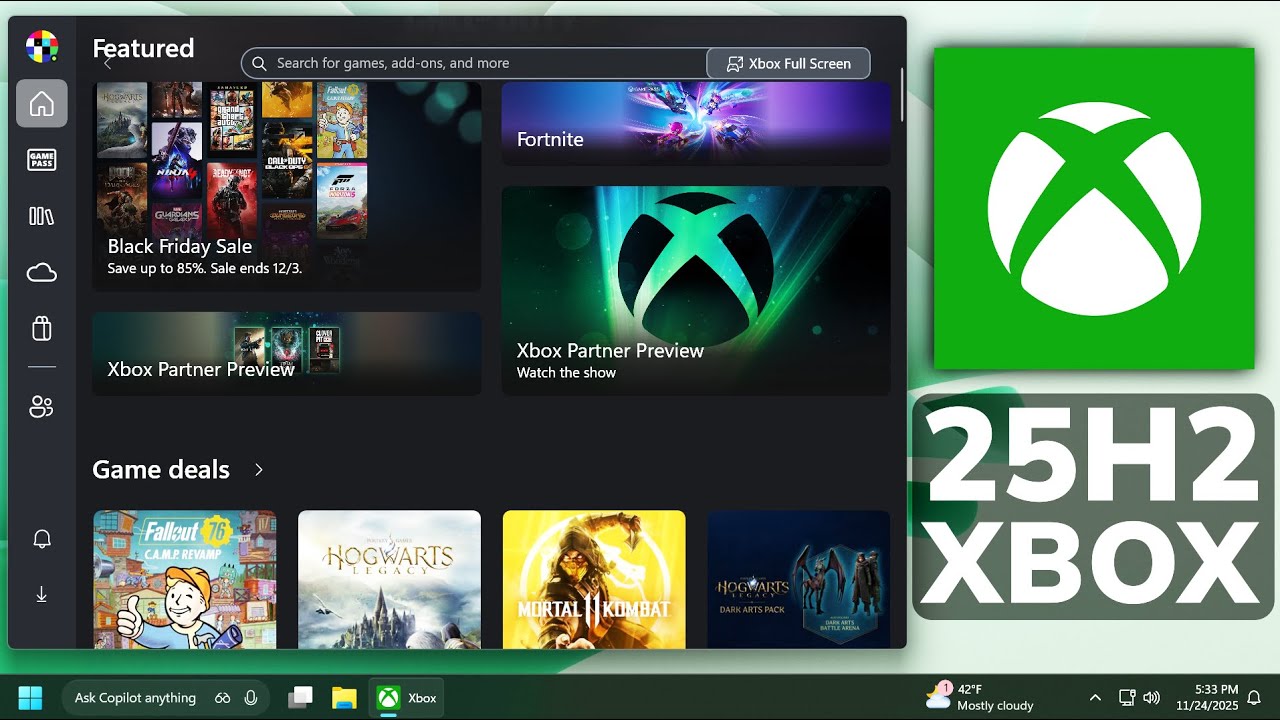Open notifications bell in Xbox sidebar
The width and height of the screenshot is (1280, 720).
pos(42,539)
